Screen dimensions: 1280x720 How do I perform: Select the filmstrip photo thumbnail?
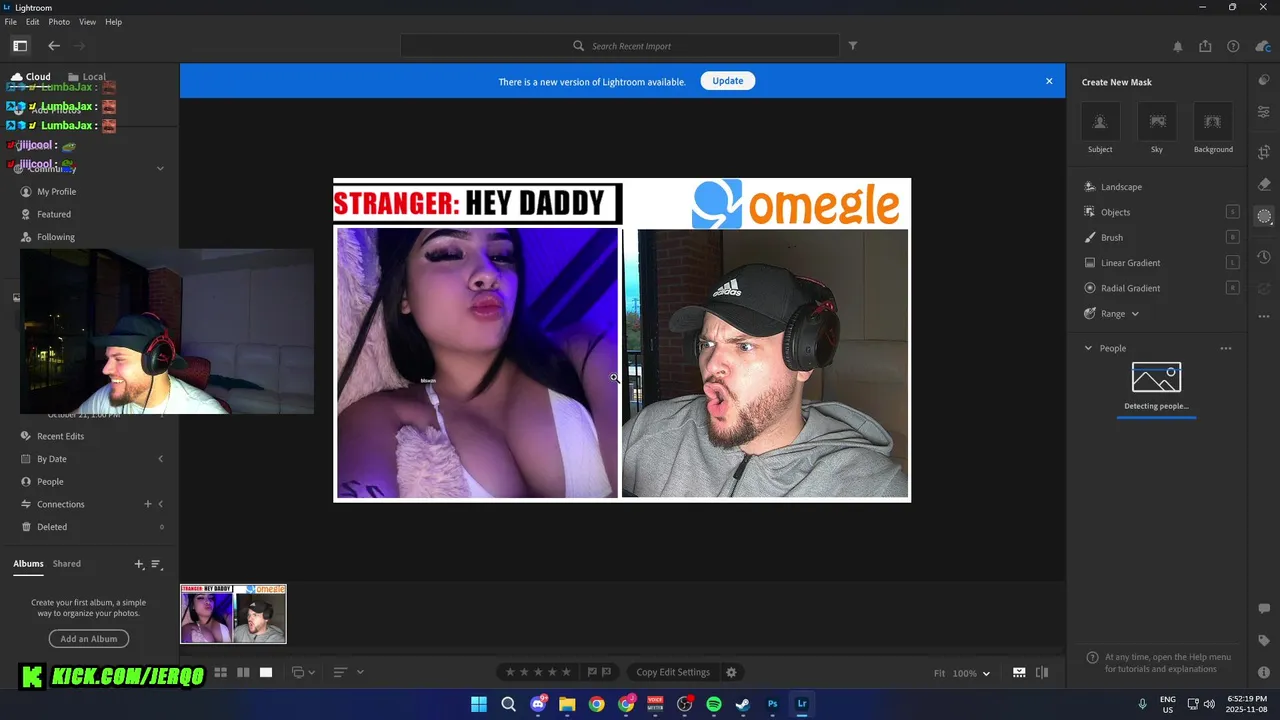(x=233, y=614)
